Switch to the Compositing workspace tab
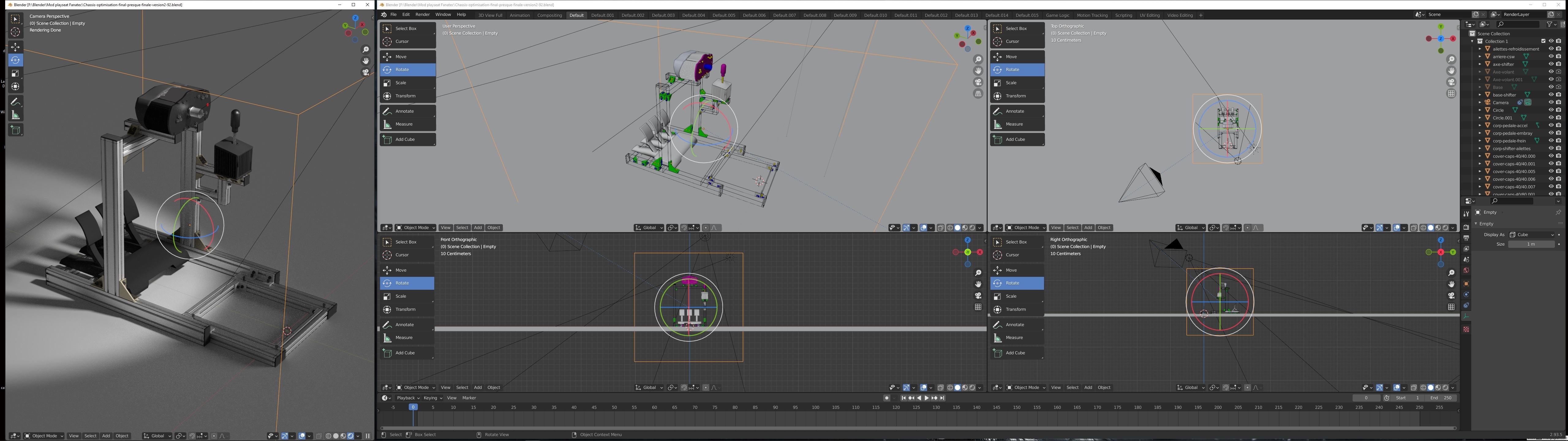The width and height of the screenshot is (1568, 441). [550, 15]
